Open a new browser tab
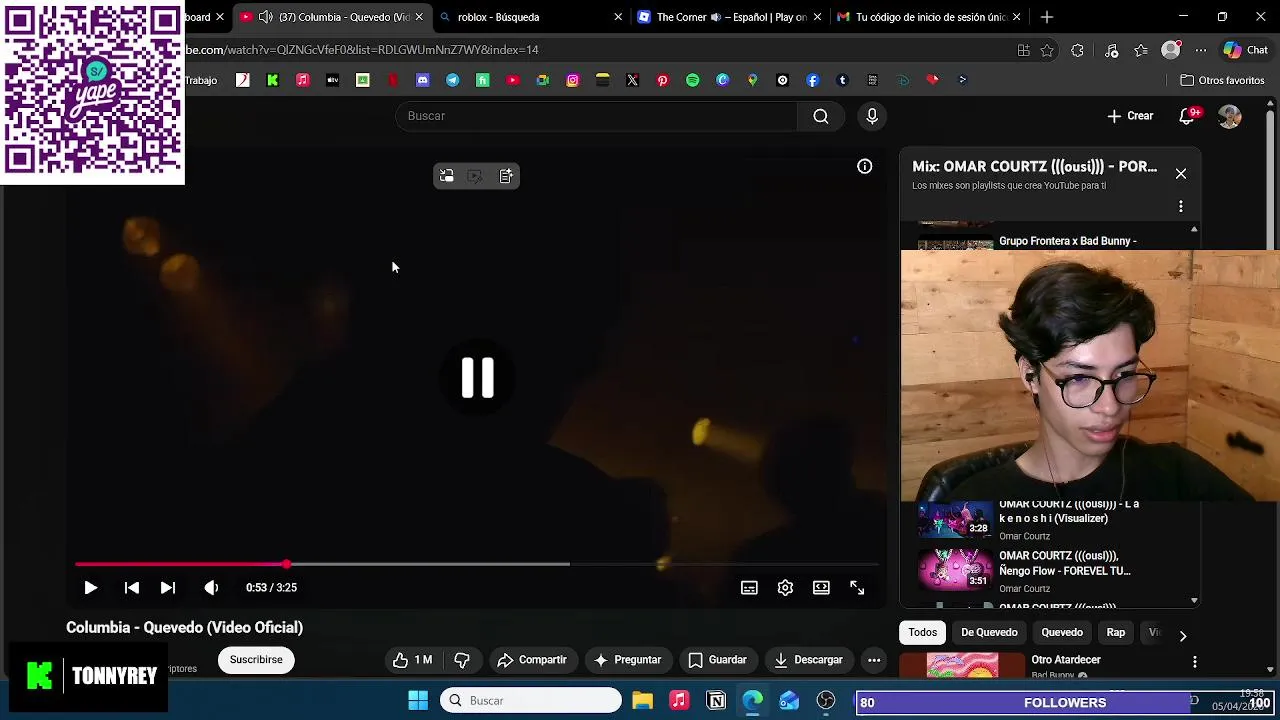 [x=1047, y=17]
